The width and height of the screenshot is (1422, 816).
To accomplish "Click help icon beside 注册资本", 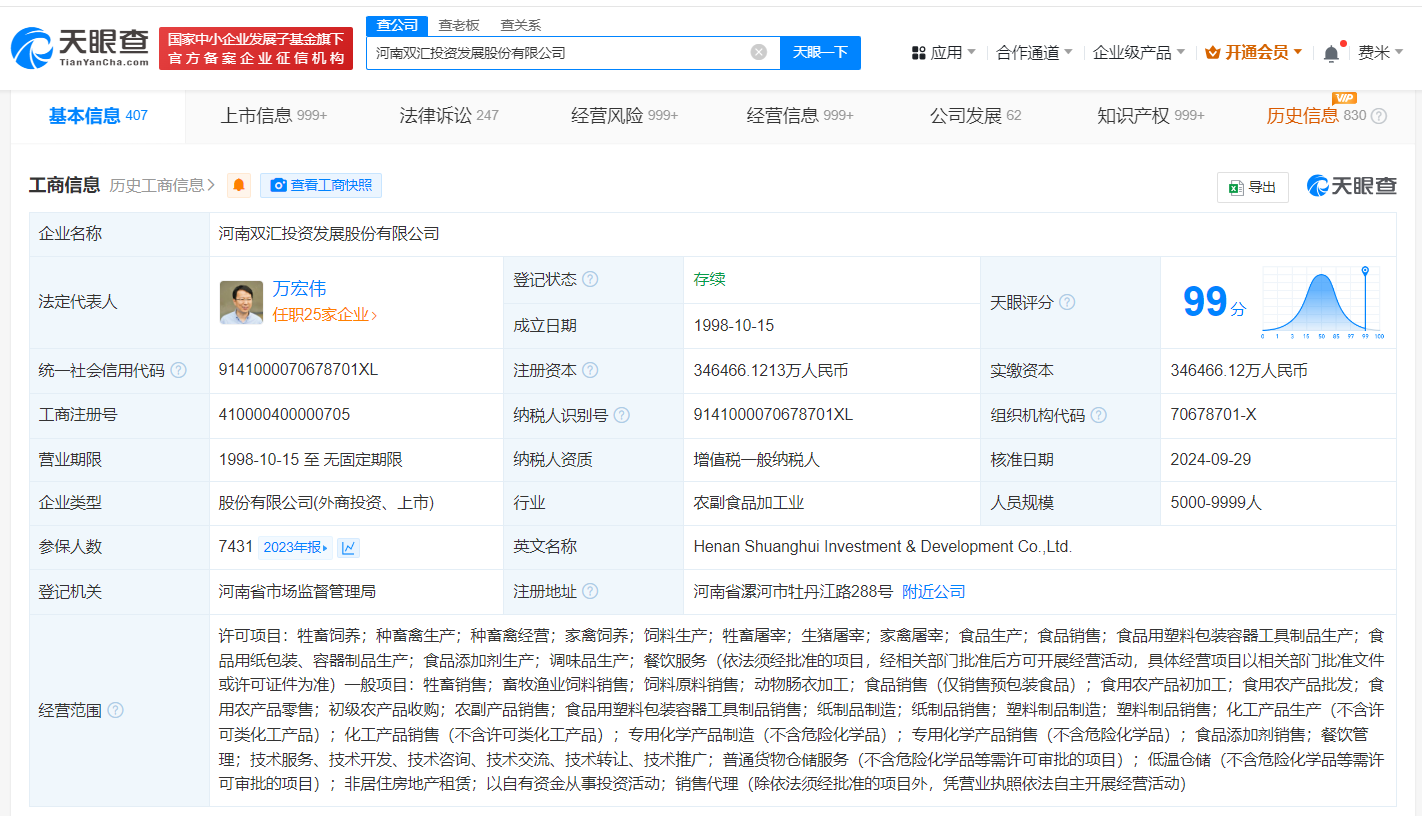I will coord(590,370).
